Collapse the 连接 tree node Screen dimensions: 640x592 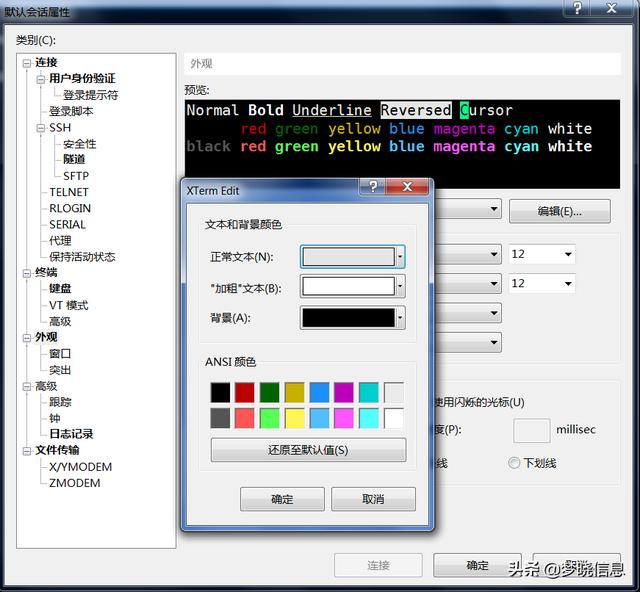27,63
